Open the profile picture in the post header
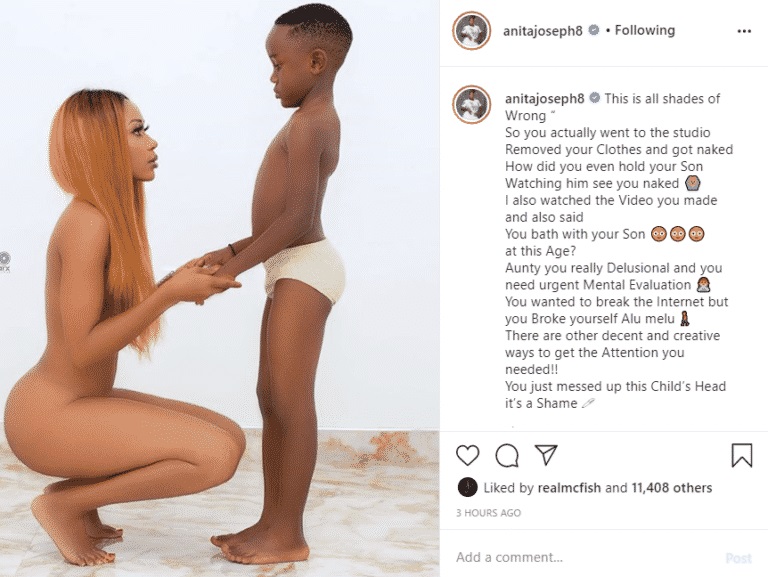The width and height of the screenshot is (768, 577). click(471, 31)
